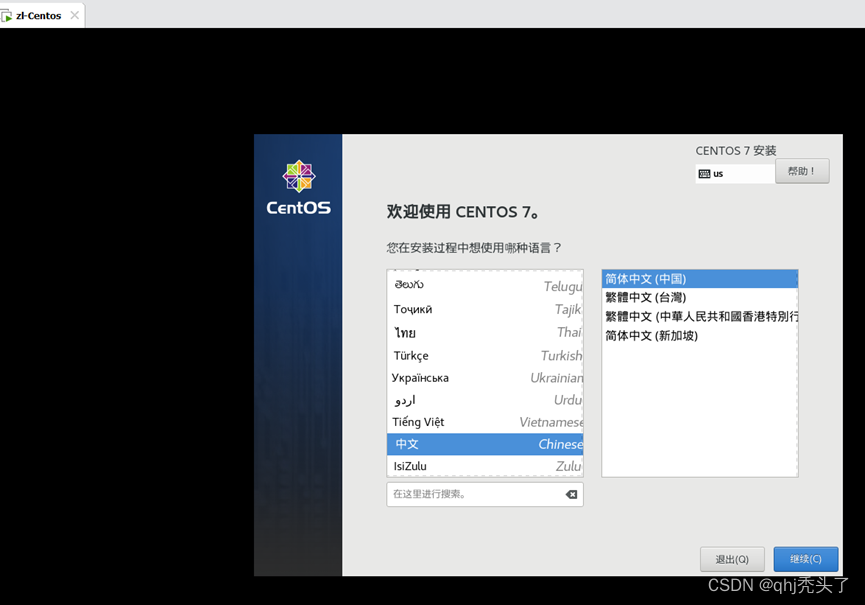865x605 pixels.
Task: Select 中文 Chinese language row
Action: pyautogui.click(x=485, y=444)
